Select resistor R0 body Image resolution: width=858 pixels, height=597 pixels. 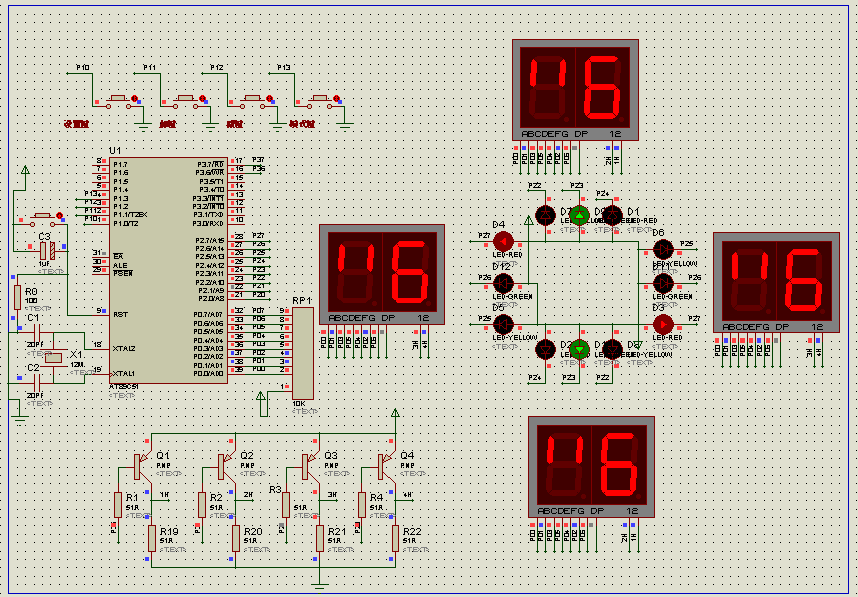click(18, 297)
